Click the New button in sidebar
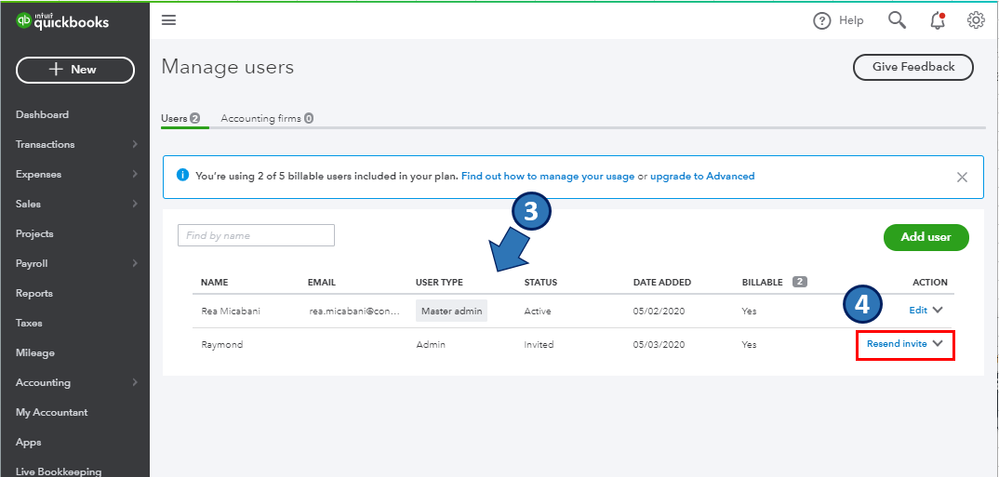Screen dimensions: 999x477 [75, 70]
